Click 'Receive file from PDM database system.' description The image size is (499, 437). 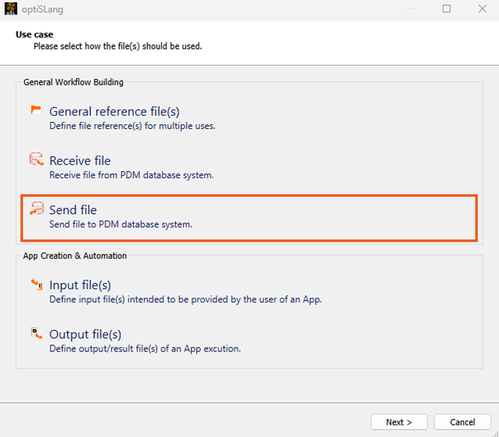tap(131, 175)
